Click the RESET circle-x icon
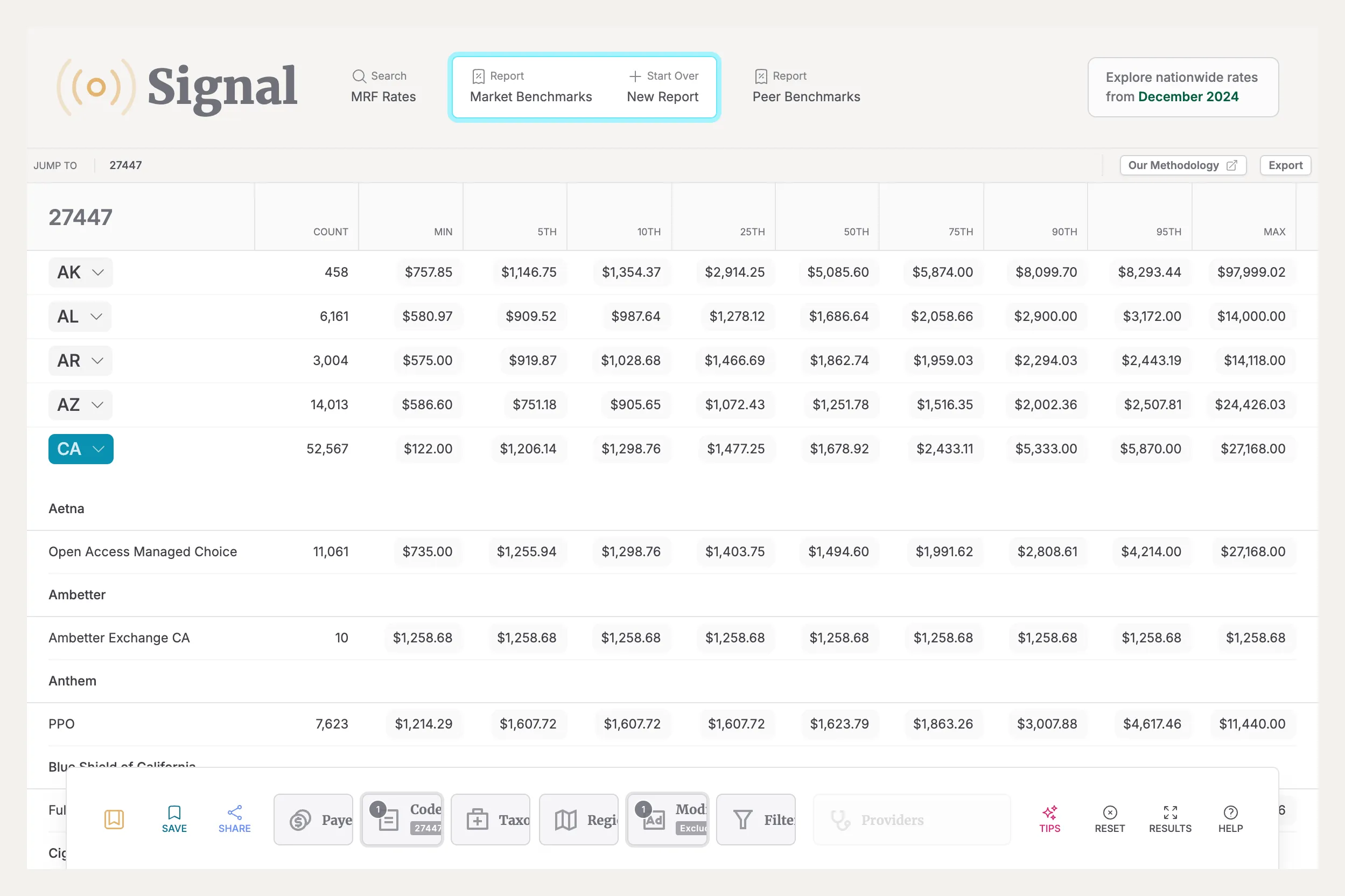Image resolution: width=1345 pixels, height=896 pixels. click(1110, 812)
